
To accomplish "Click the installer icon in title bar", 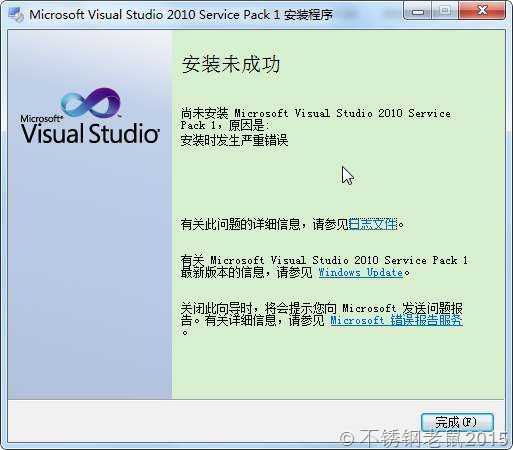I will point(16,15).
